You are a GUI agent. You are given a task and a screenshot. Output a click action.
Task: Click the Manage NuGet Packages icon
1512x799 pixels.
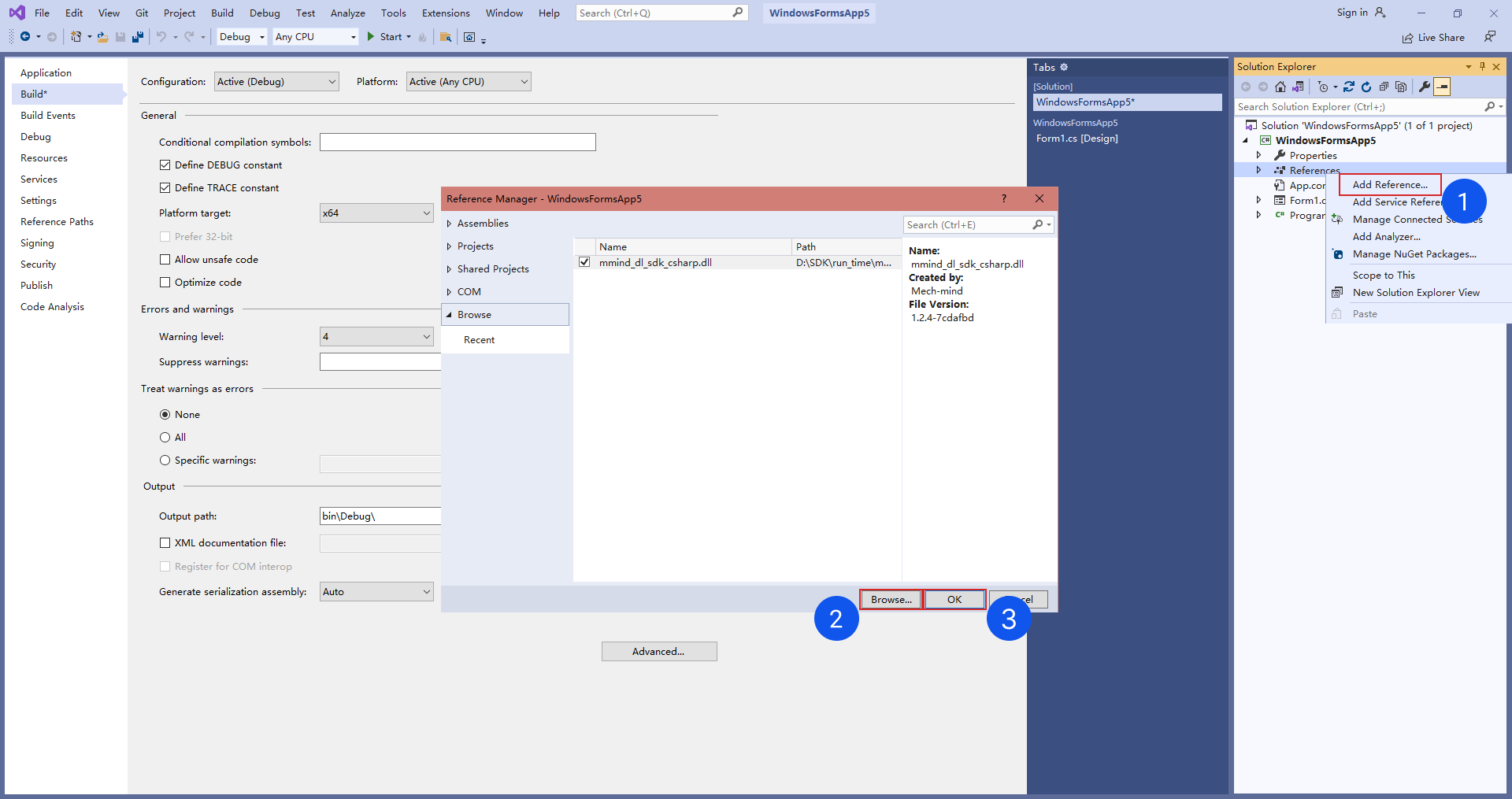pyautogui.click(x=1337, y=254)
